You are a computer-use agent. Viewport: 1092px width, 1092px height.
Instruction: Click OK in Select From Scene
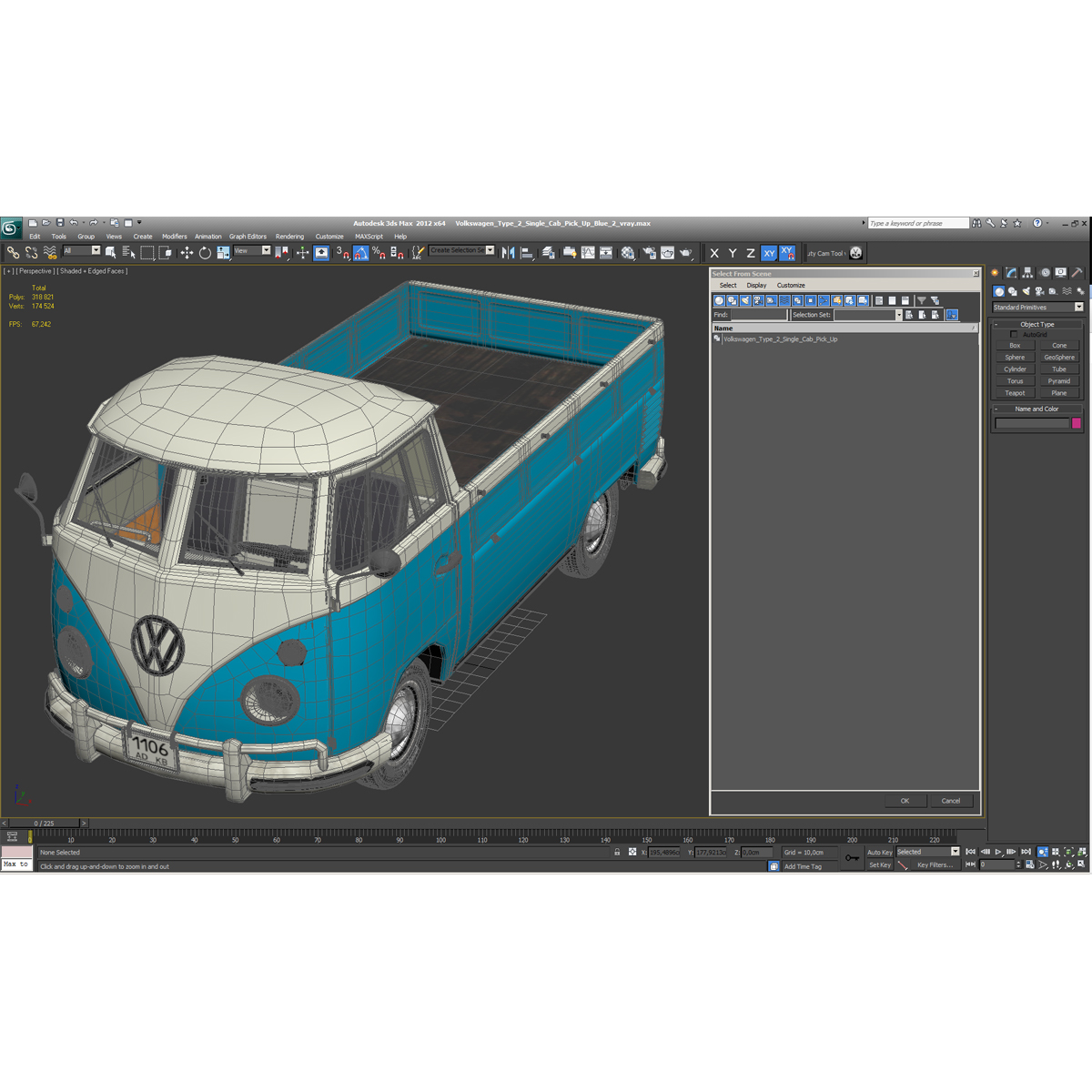point(905,801)
